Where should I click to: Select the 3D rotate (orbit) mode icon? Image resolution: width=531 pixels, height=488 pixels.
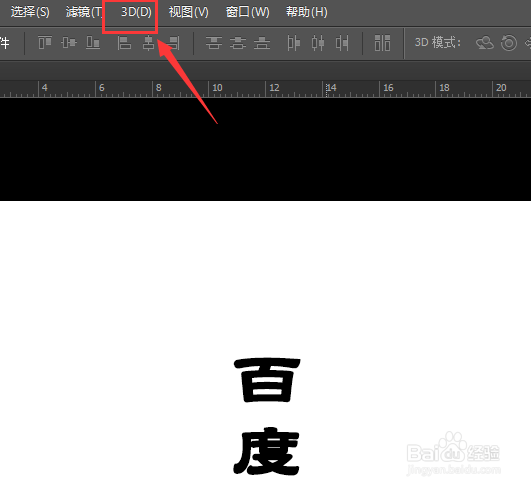click(x=485, y=43)
